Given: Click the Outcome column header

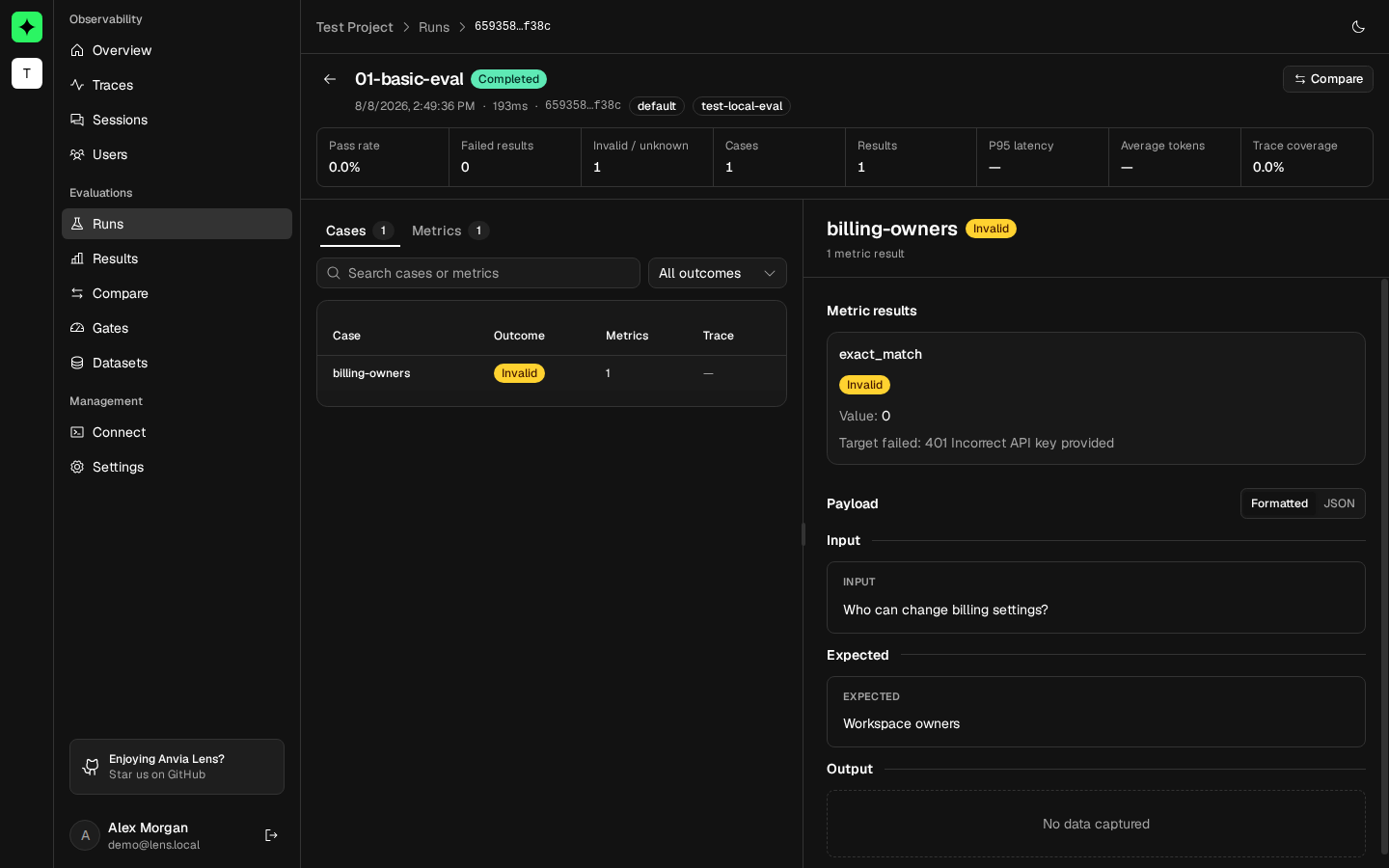Looking at the screenshot, I should [519, 336].
